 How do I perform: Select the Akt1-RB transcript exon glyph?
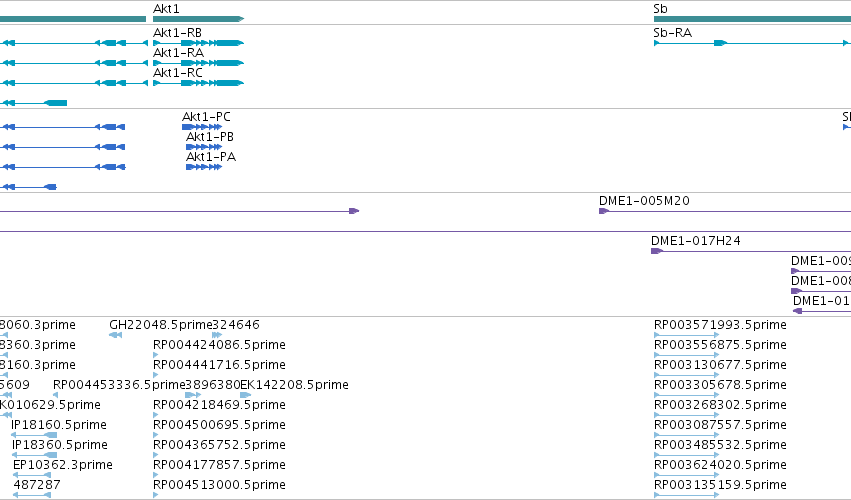click(x=199, y=43)
